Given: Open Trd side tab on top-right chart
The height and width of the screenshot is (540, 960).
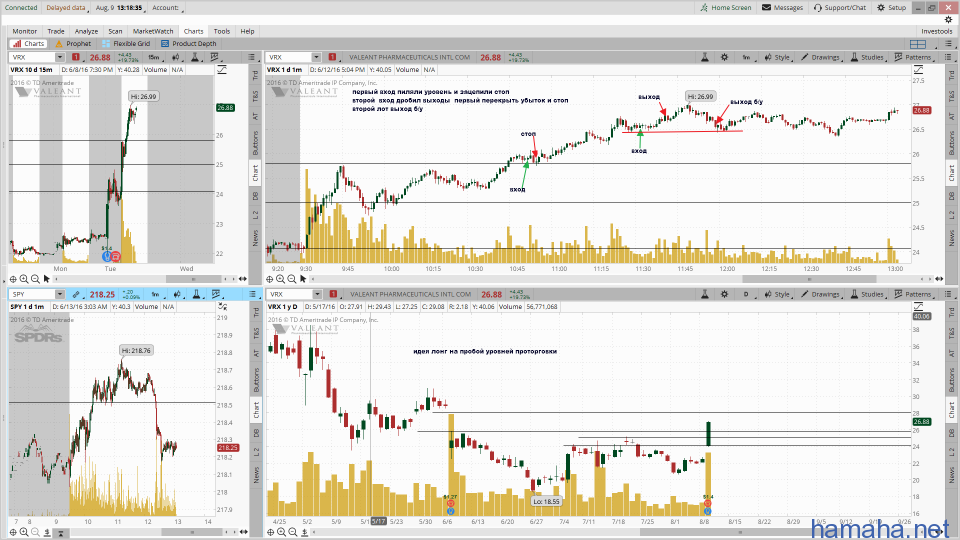Looking at the screenshot, I should point(951,75).
